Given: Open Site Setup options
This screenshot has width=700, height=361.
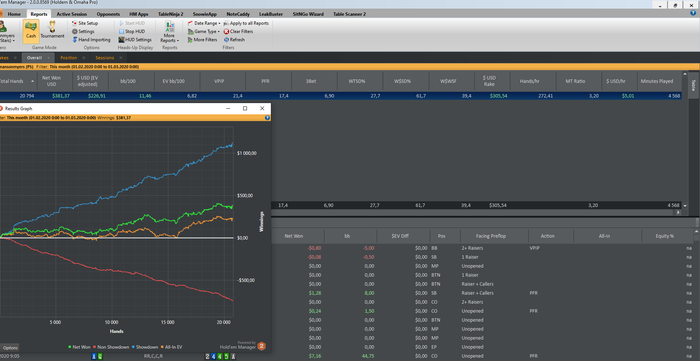Looking at the screenshot, I should [x=85, y=23].
